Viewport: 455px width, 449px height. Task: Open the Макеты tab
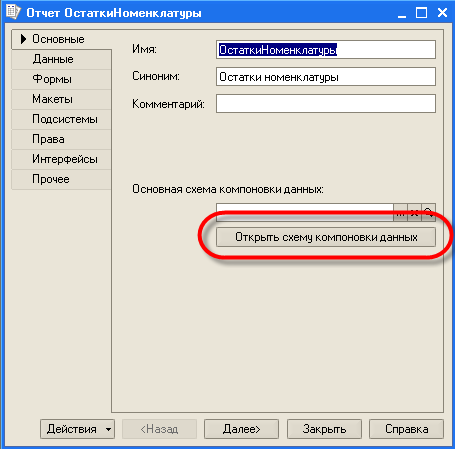tap(61, 99)
